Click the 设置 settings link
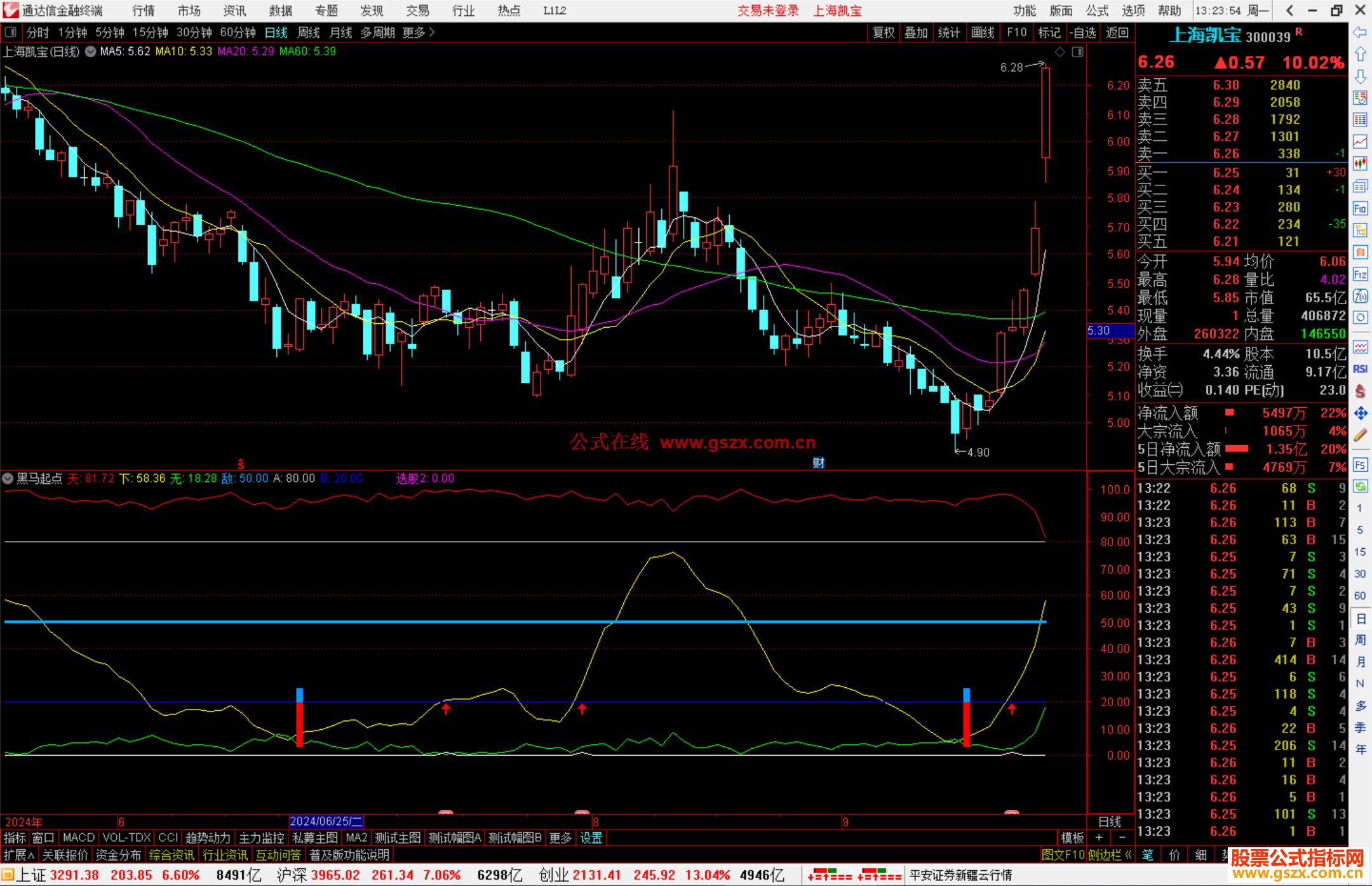This screenshot has width=1372, height=886. (591, 838)
